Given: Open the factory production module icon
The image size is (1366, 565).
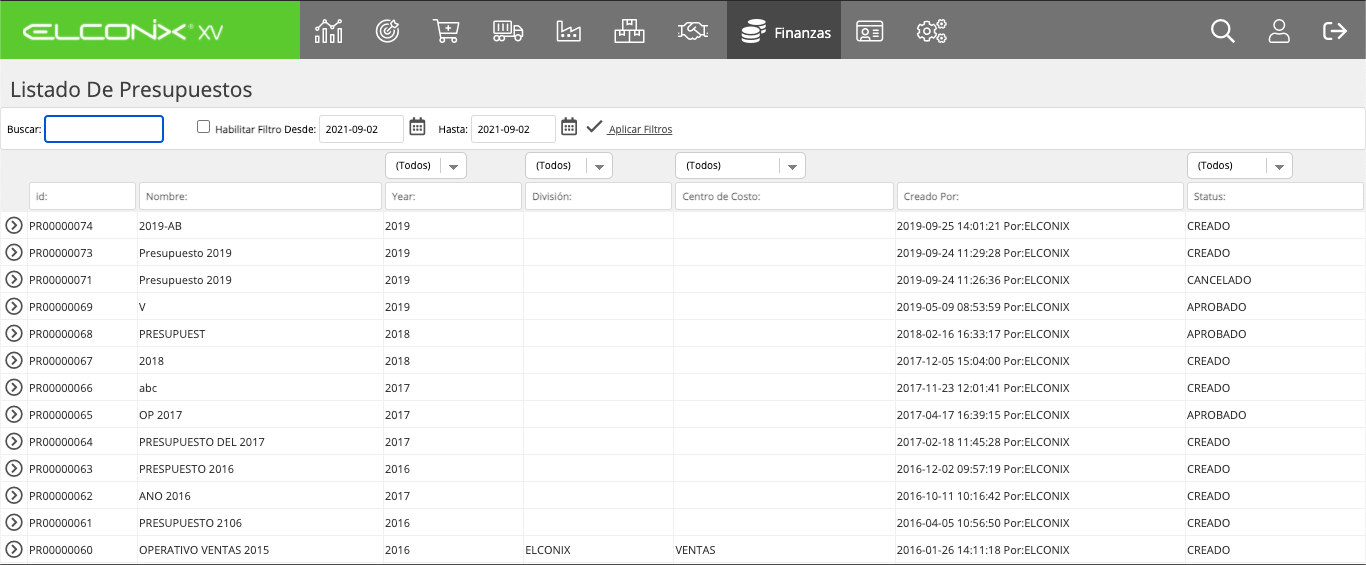Looking at the screenshot, I should pyautogui.click(x=568, y=31).
